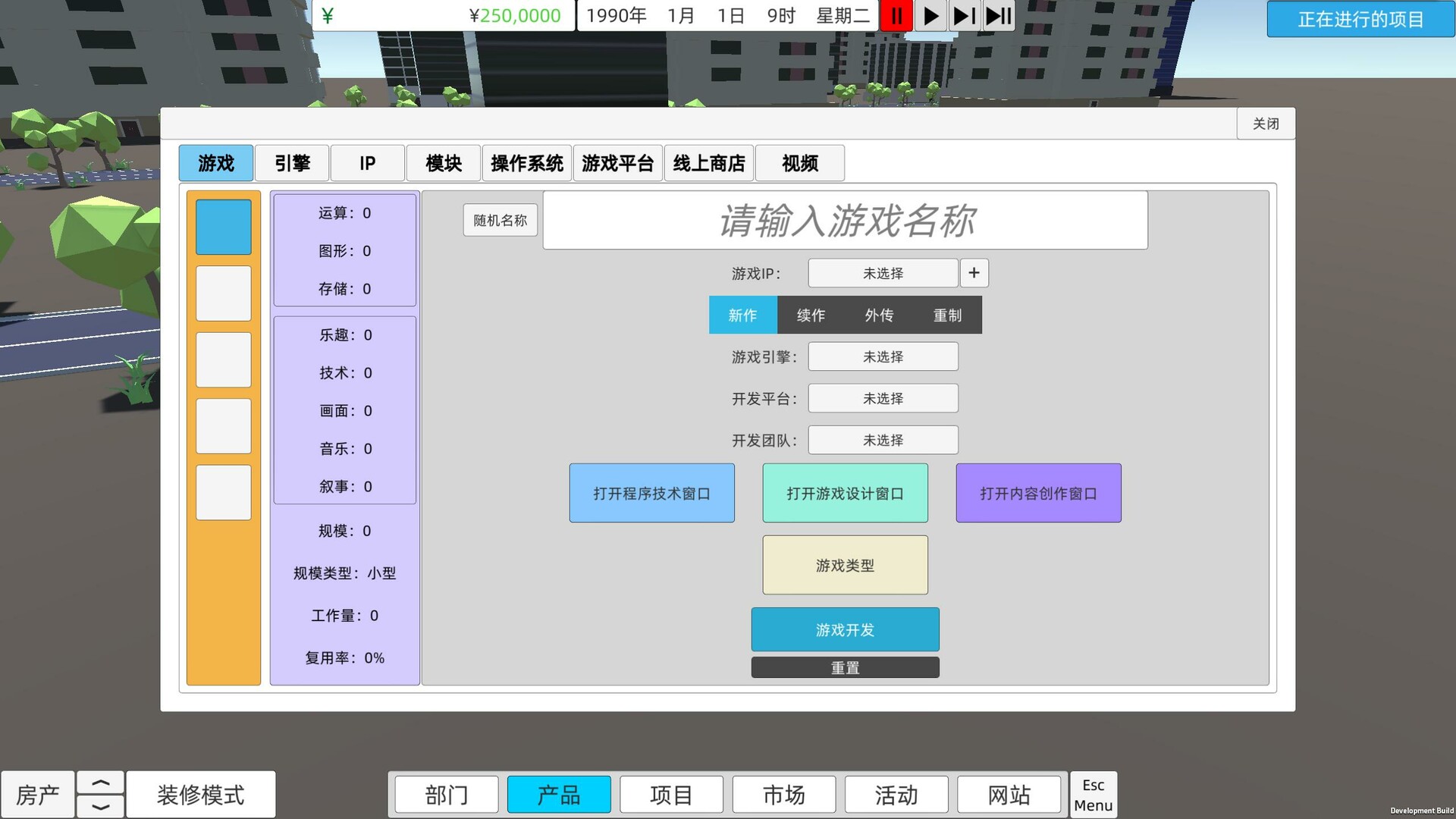Click 游戏类型 game type button
The image size is (1456, 819).
pos(845,564)
